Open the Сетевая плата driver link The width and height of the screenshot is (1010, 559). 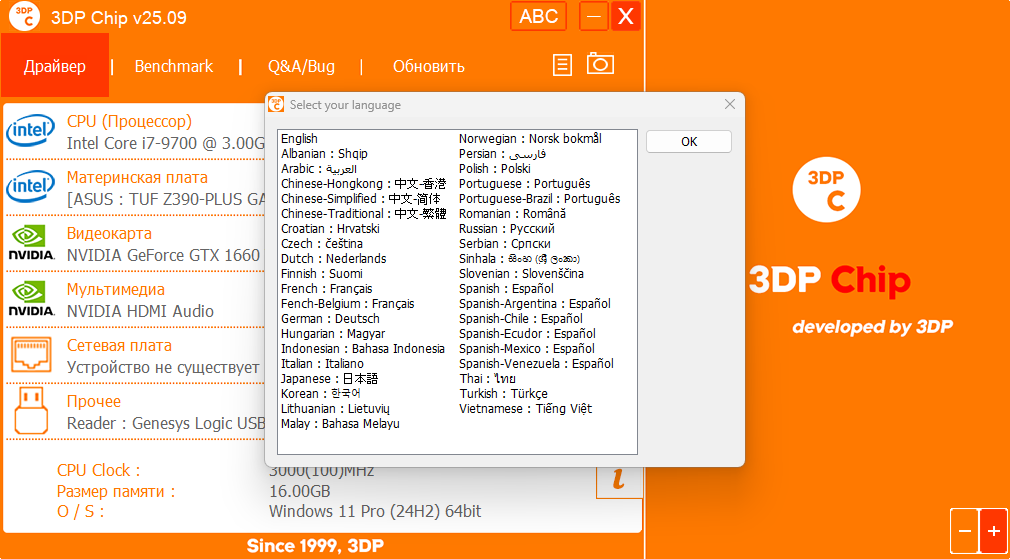click(119, 345)
